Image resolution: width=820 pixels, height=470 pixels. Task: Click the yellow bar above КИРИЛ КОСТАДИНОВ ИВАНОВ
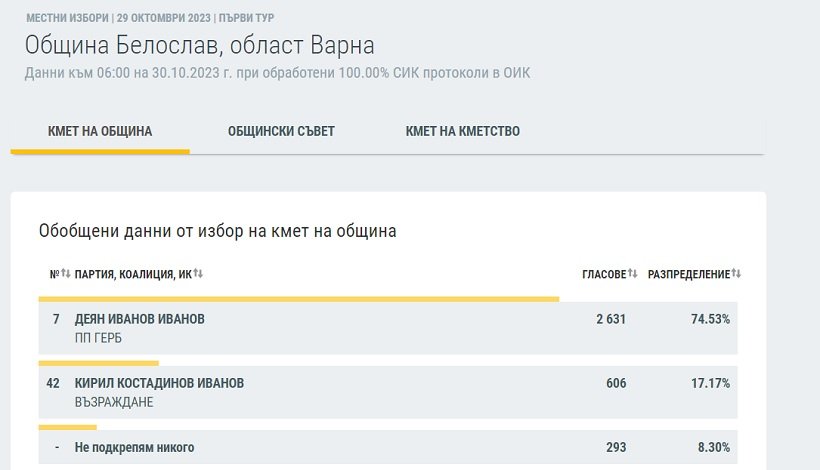[98, 363]
